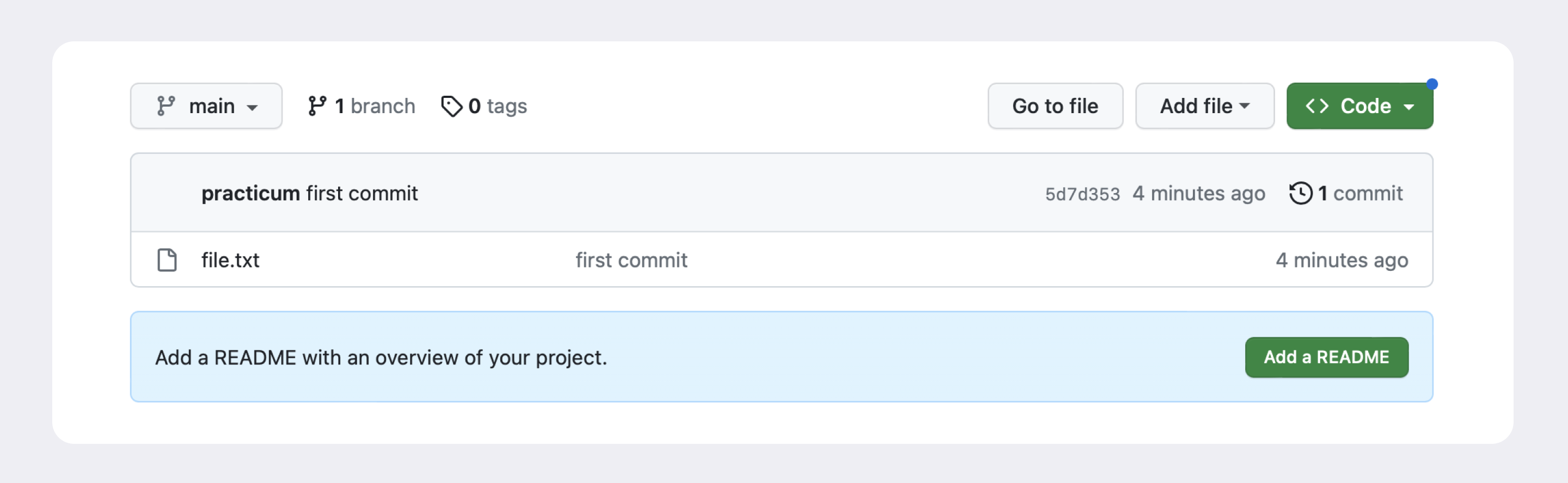
Task: Expand the Add file dropdown menu
Action: [1204, 106]
